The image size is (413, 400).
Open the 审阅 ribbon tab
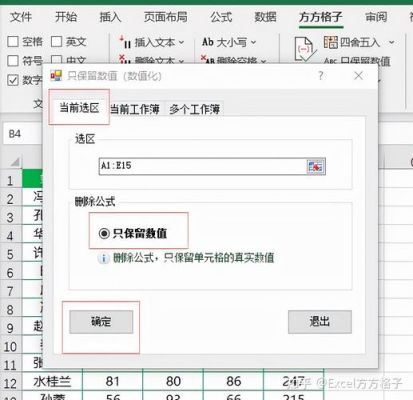click(x=376, y=17)
